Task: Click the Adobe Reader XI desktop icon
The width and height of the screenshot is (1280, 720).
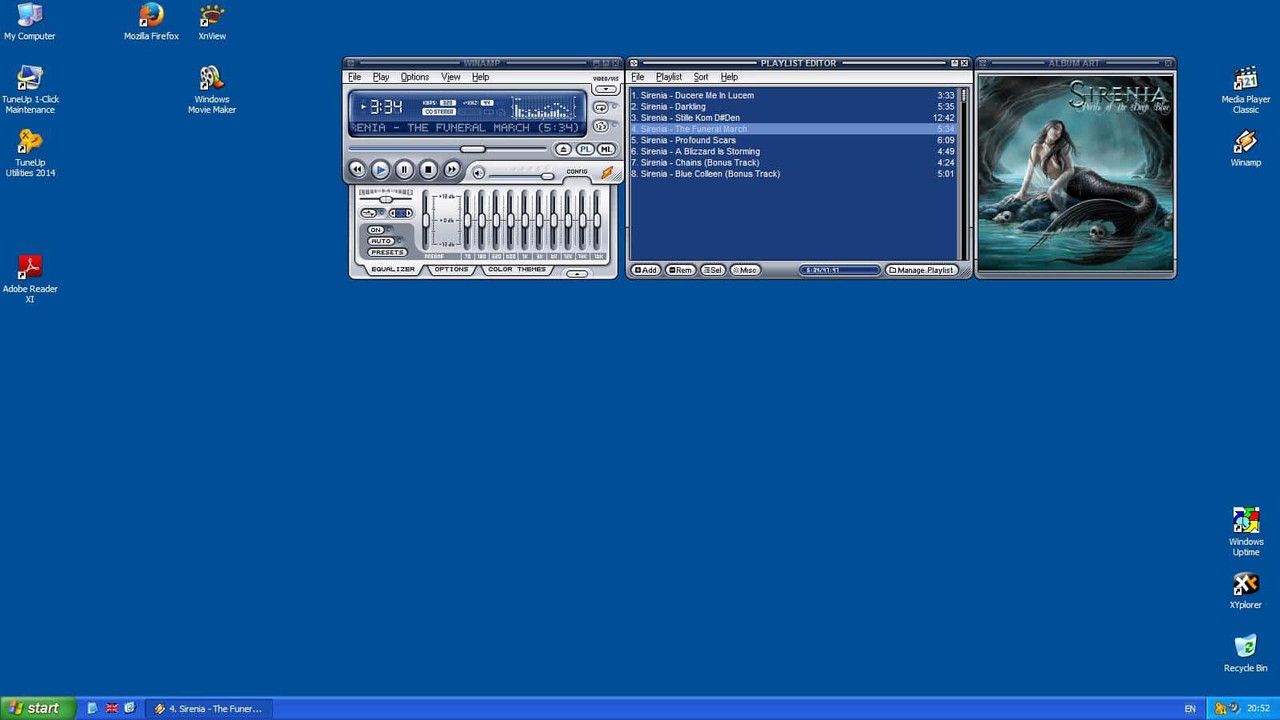Action: 30,279
